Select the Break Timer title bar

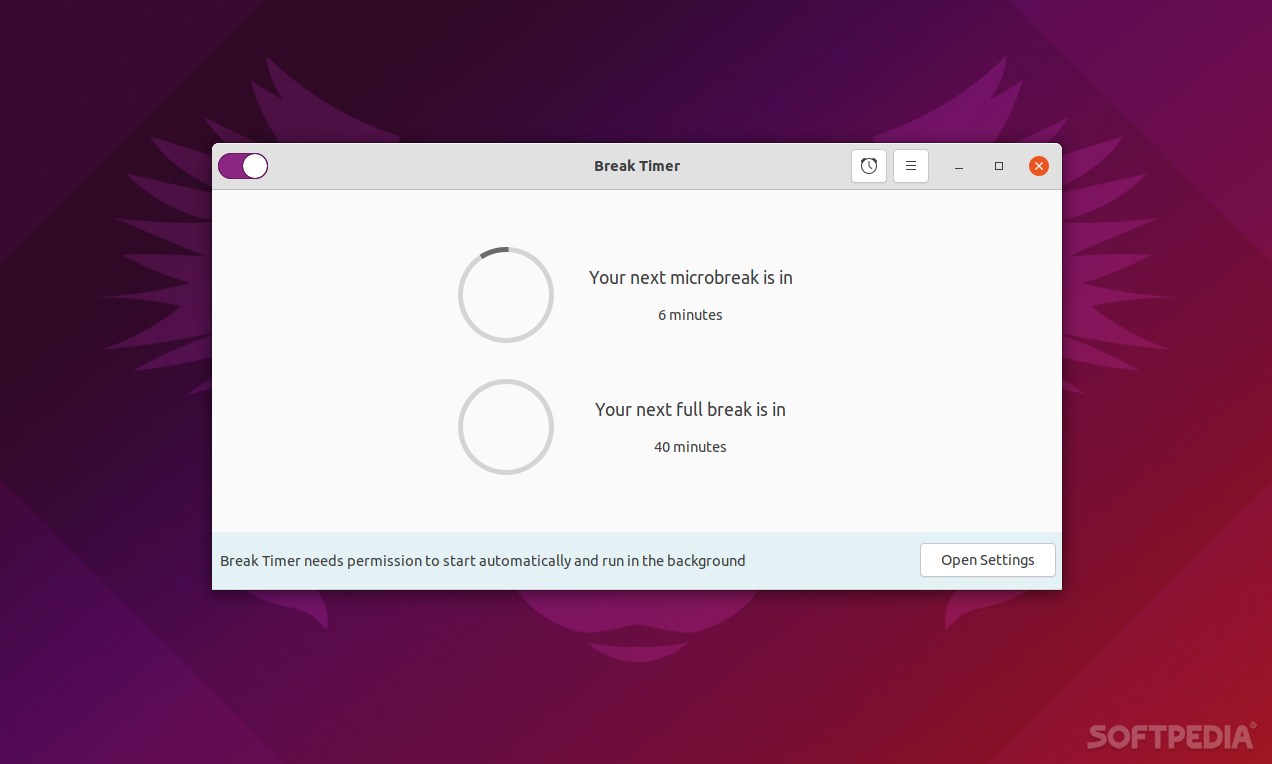pos(637,166)
